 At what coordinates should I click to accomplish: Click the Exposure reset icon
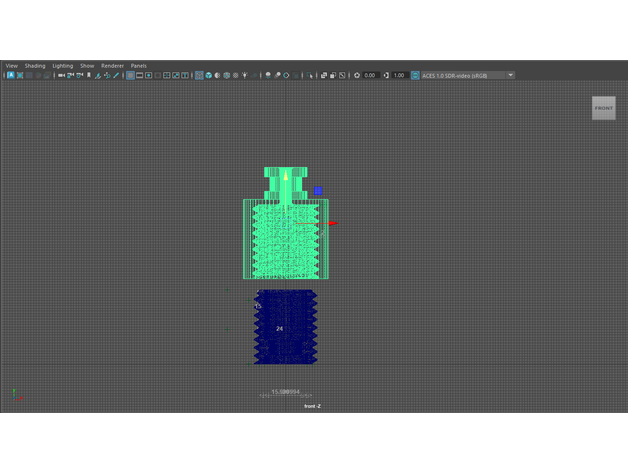point(357,75)
